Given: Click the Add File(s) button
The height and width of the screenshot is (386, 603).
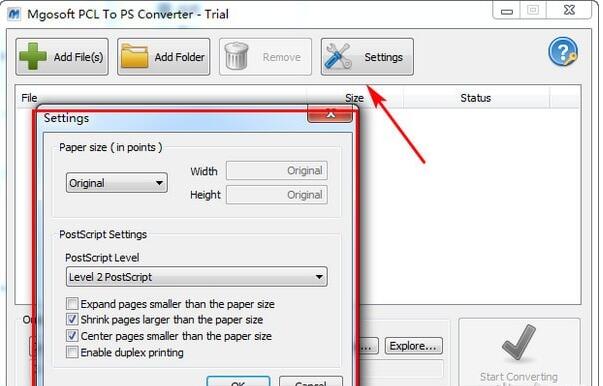Looking at the screenshot, I should (62, 57).
